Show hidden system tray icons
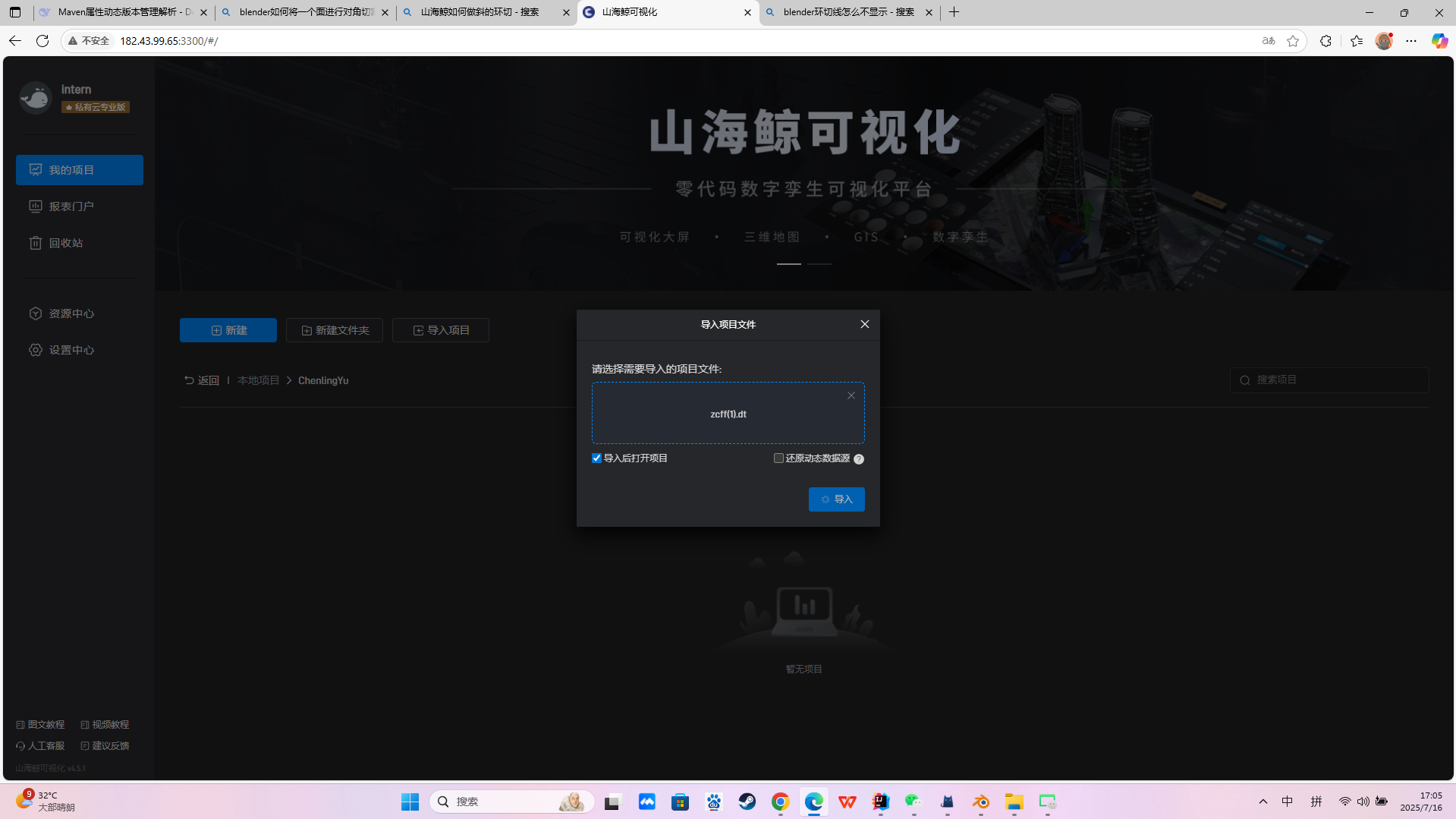Screen dimensions: 1456x819 point(1263,802)
